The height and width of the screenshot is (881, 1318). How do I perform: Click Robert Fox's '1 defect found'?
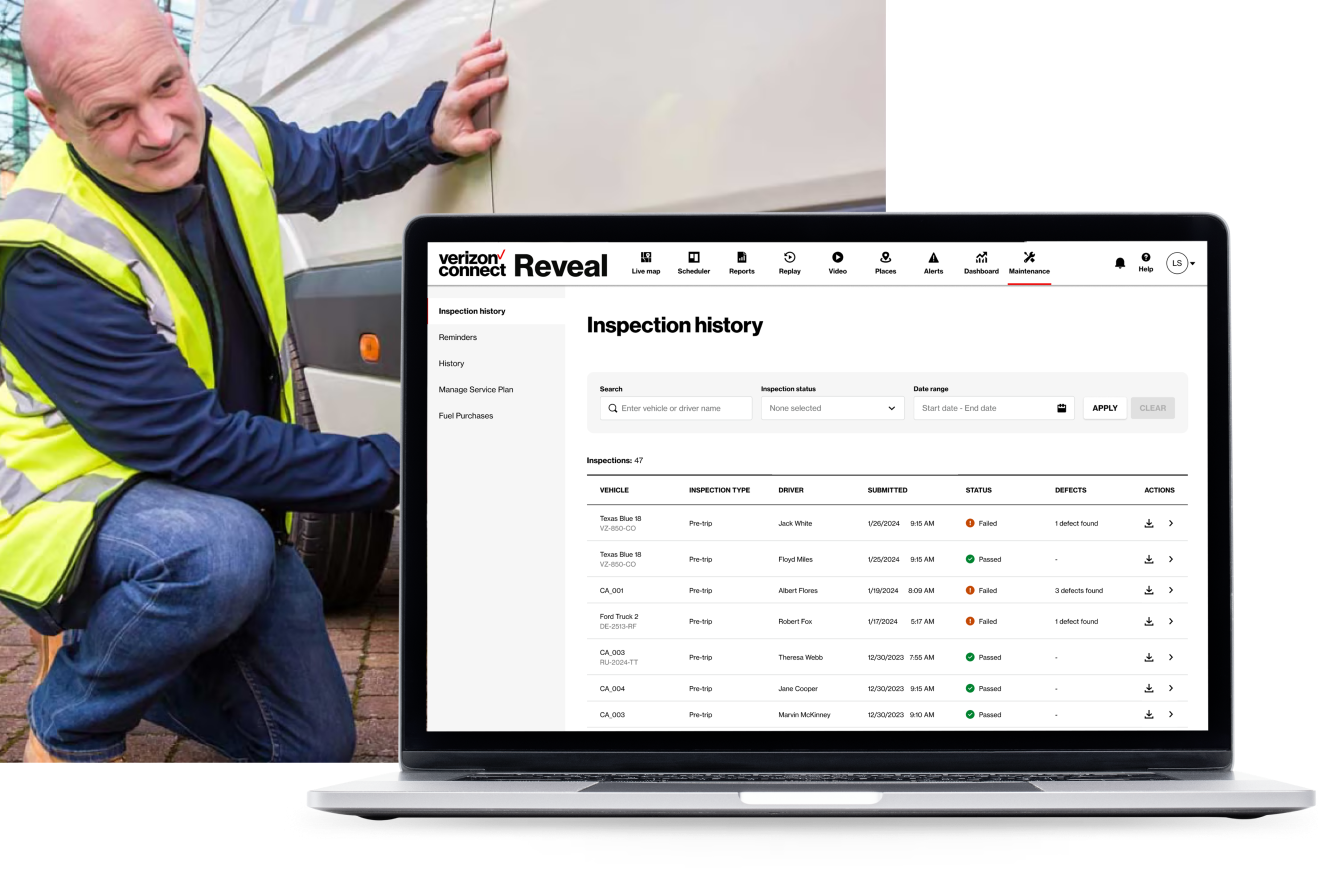pyautogui.click(x=1077, y=621)
